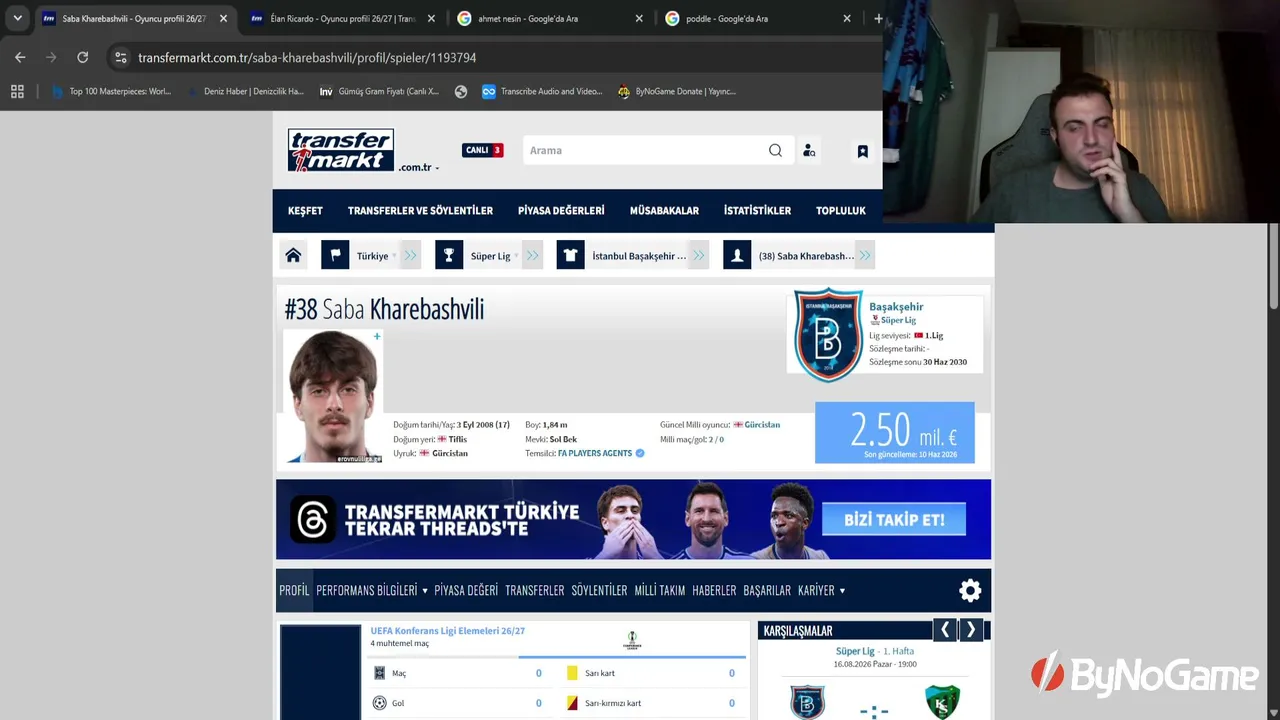Open UEFA Konferans Ligi Elemeleri 26/27 link
This screenshot has height=720, width=1280.
click(448, 631)
